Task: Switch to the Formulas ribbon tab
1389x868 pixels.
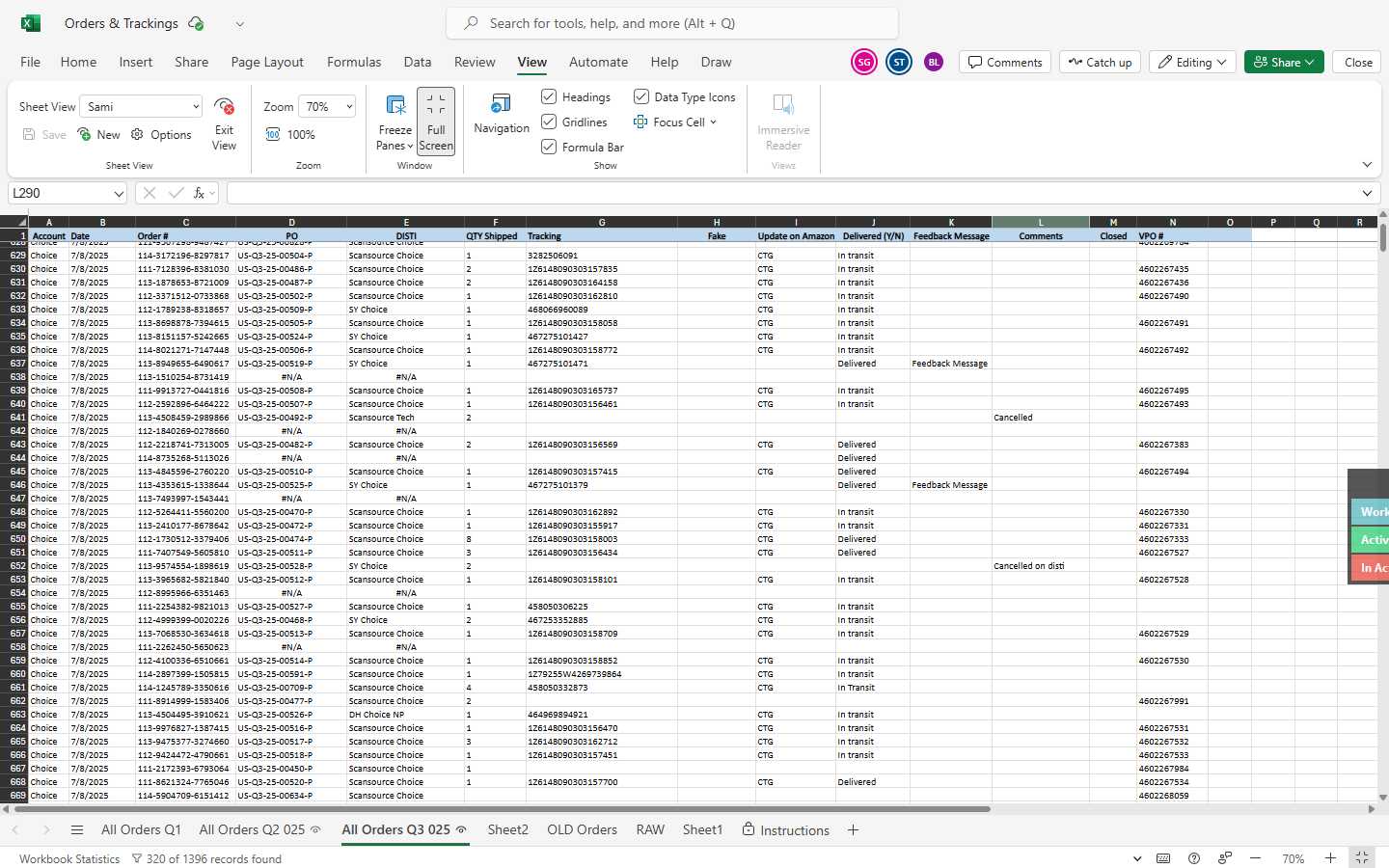Action: click(354, 62)
